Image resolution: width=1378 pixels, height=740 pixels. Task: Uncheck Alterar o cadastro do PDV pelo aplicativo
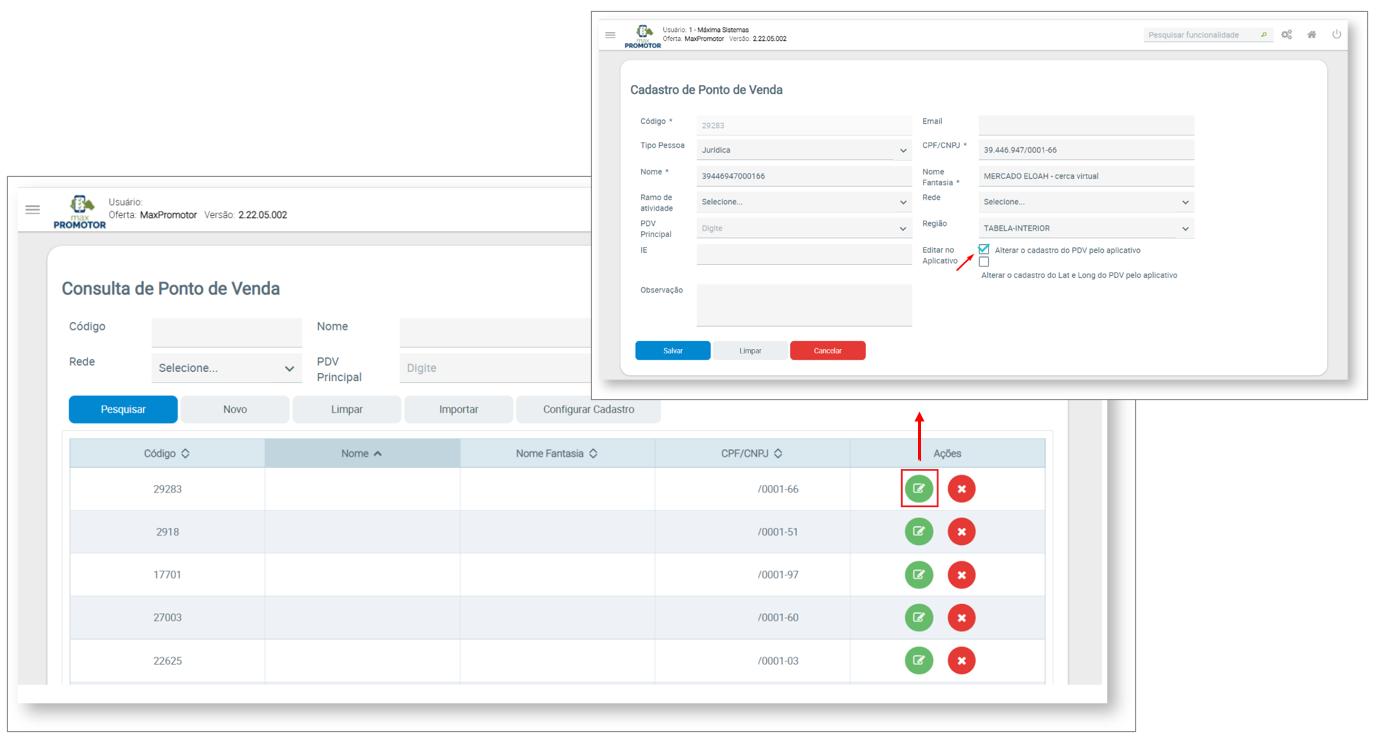pyautogui.click(x=984, y=249)
